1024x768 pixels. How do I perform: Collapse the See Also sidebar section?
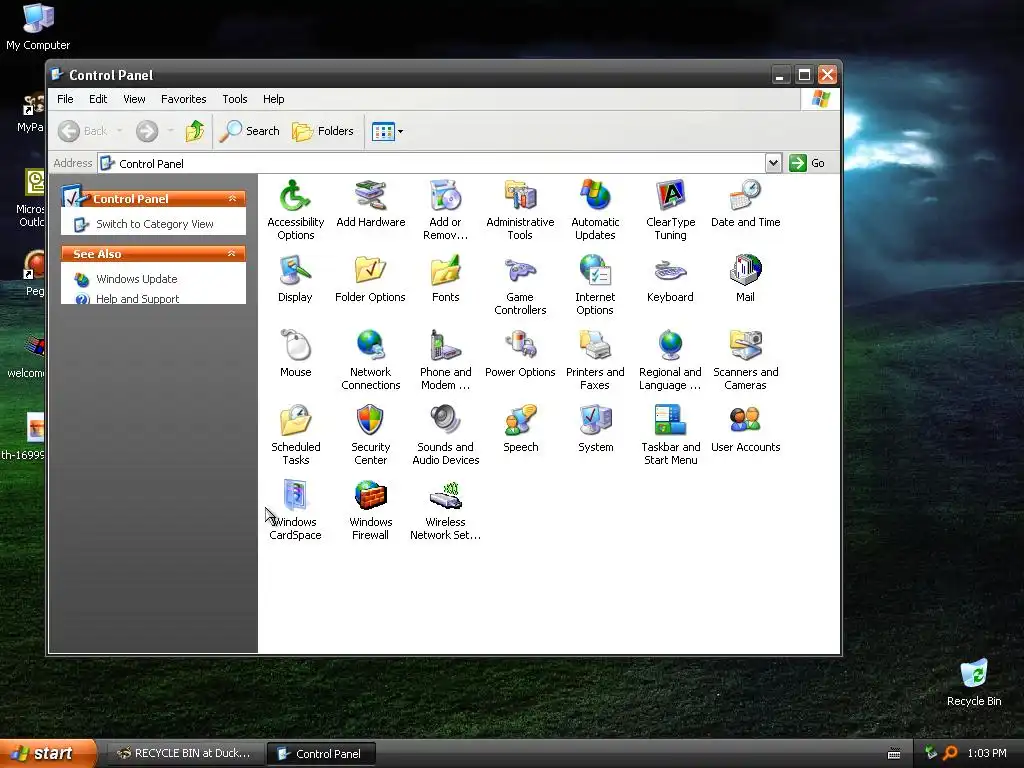[x=232, y=253]
